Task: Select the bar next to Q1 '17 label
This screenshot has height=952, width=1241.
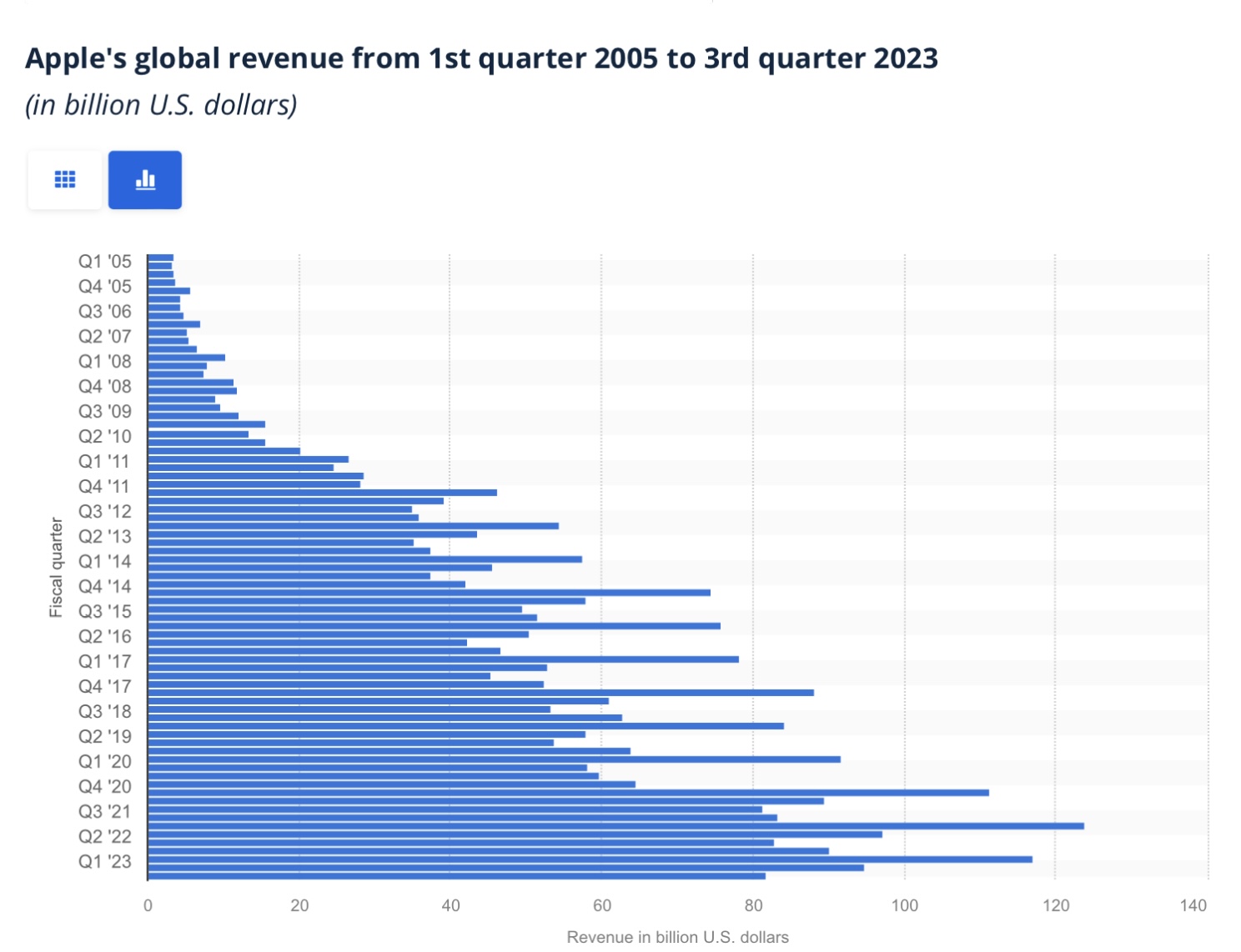Action: click(444, 659)
